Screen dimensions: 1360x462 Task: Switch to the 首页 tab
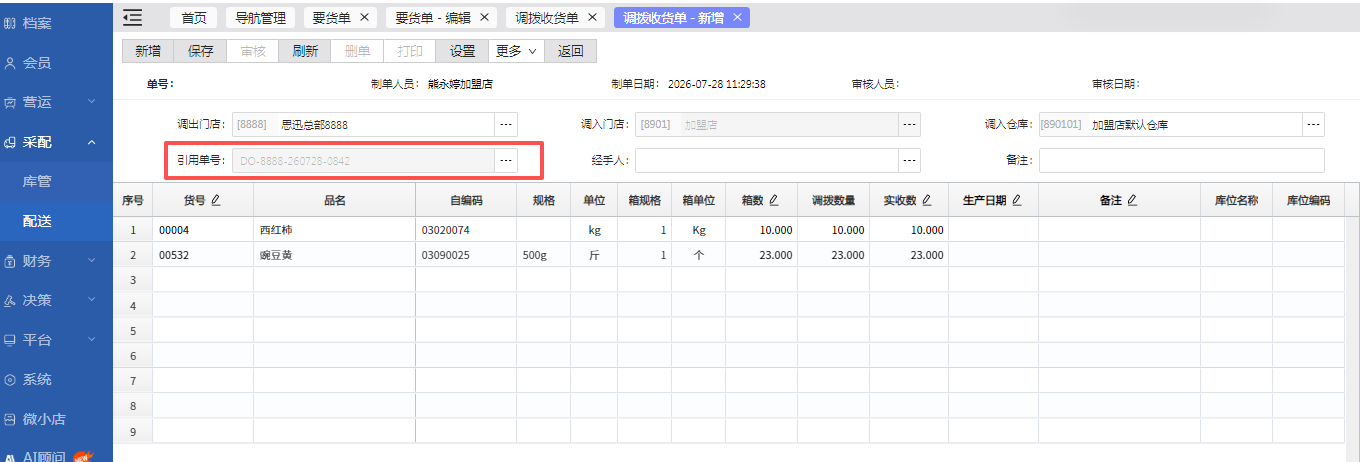[x=194, y=18]
